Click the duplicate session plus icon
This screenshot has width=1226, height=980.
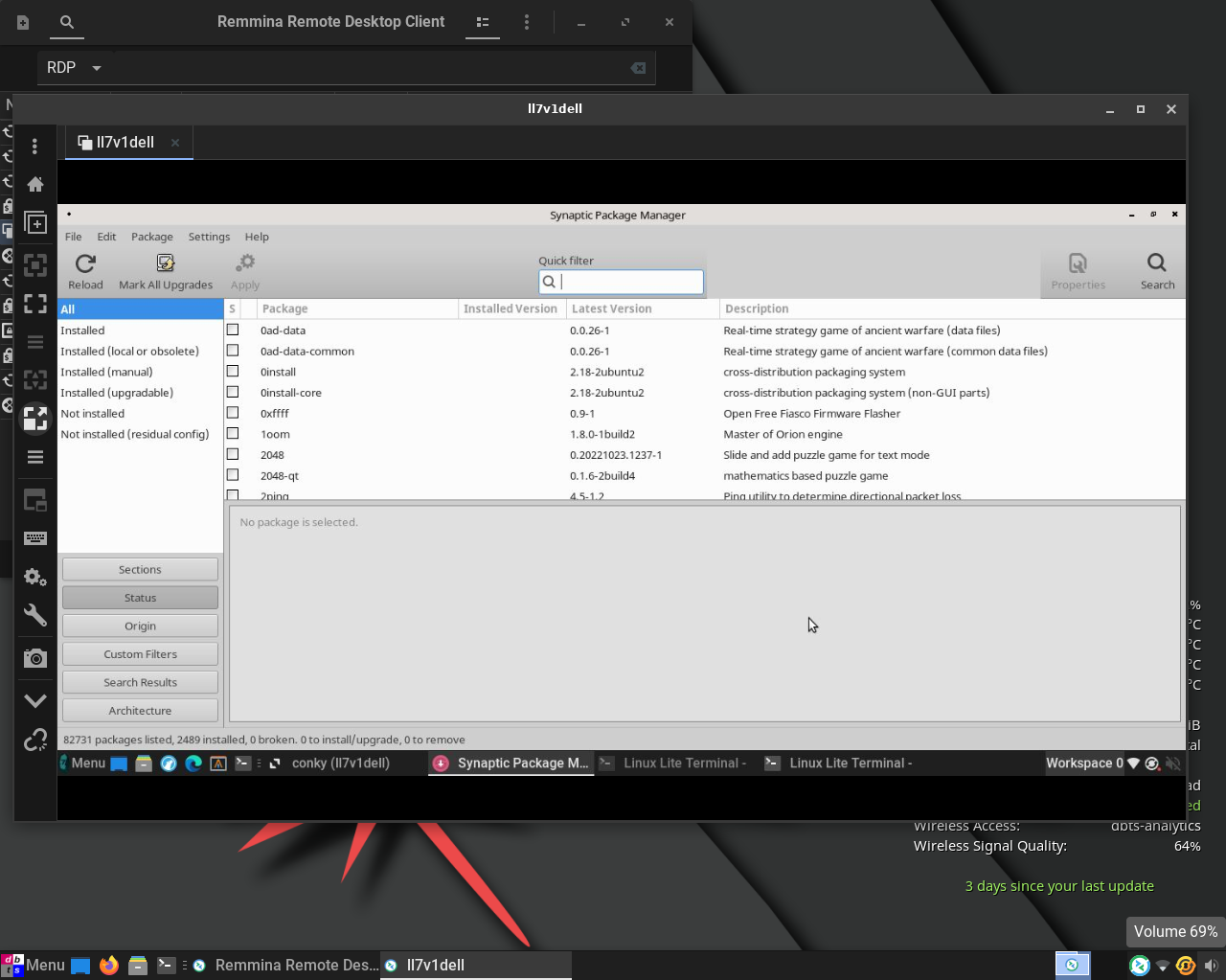pyautogui.click(x=35, y=223)
